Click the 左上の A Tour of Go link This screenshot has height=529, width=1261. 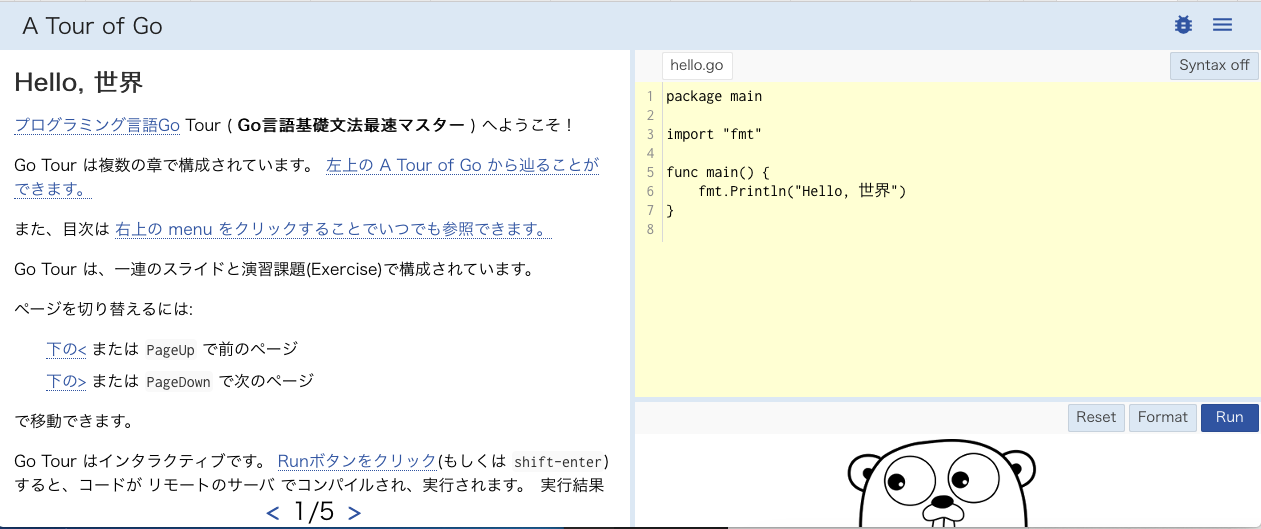(306, 177)
